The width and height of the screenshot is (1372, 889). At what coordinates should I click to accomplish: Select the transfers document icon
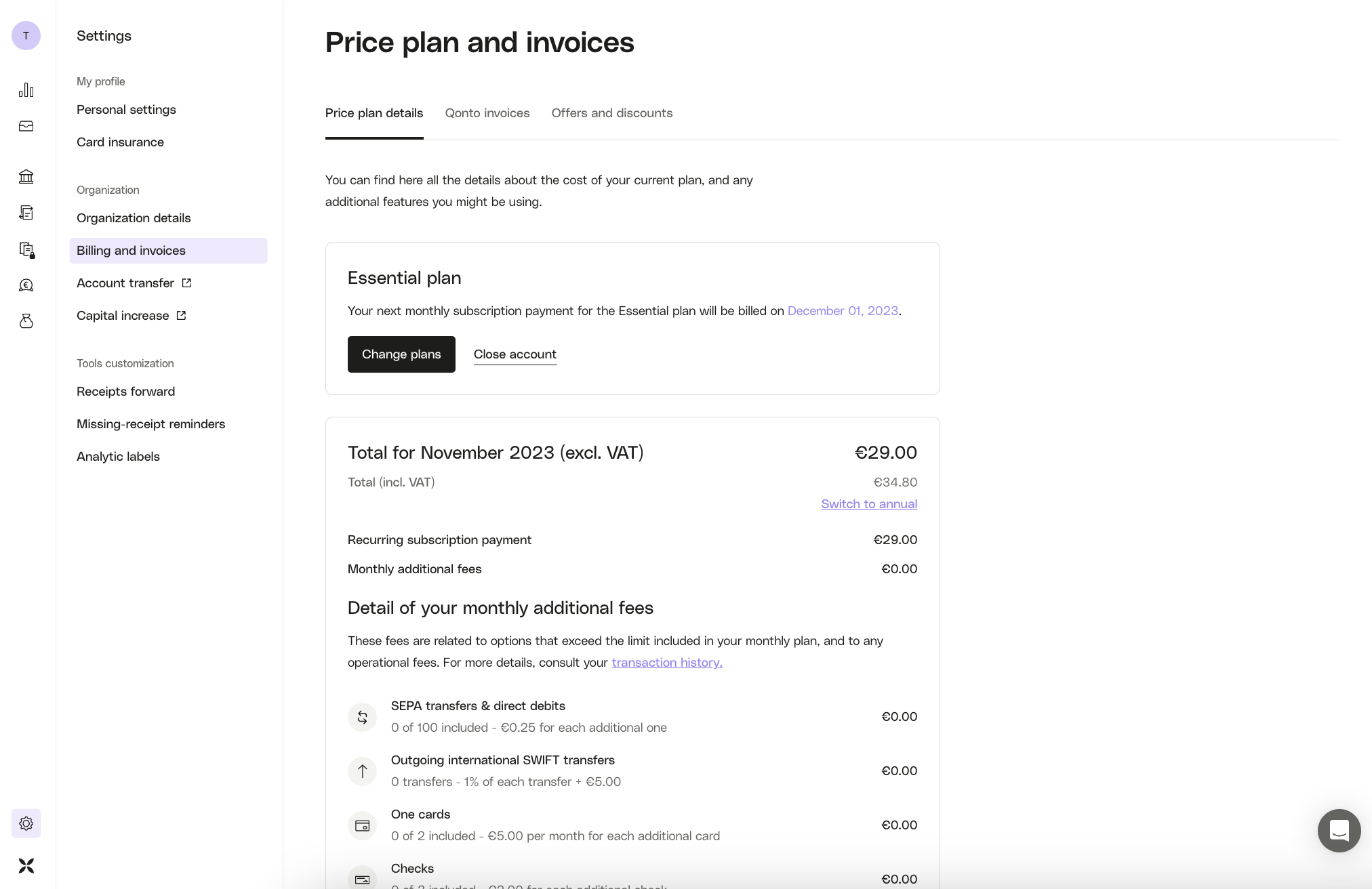click(26, 212)
